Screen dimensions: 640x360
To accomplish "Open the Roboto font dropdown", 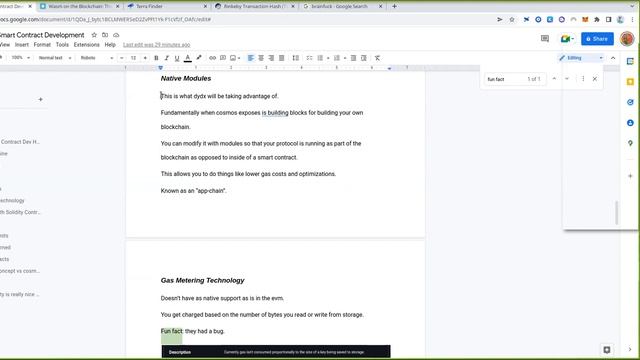I will click(x=97, y=58).
